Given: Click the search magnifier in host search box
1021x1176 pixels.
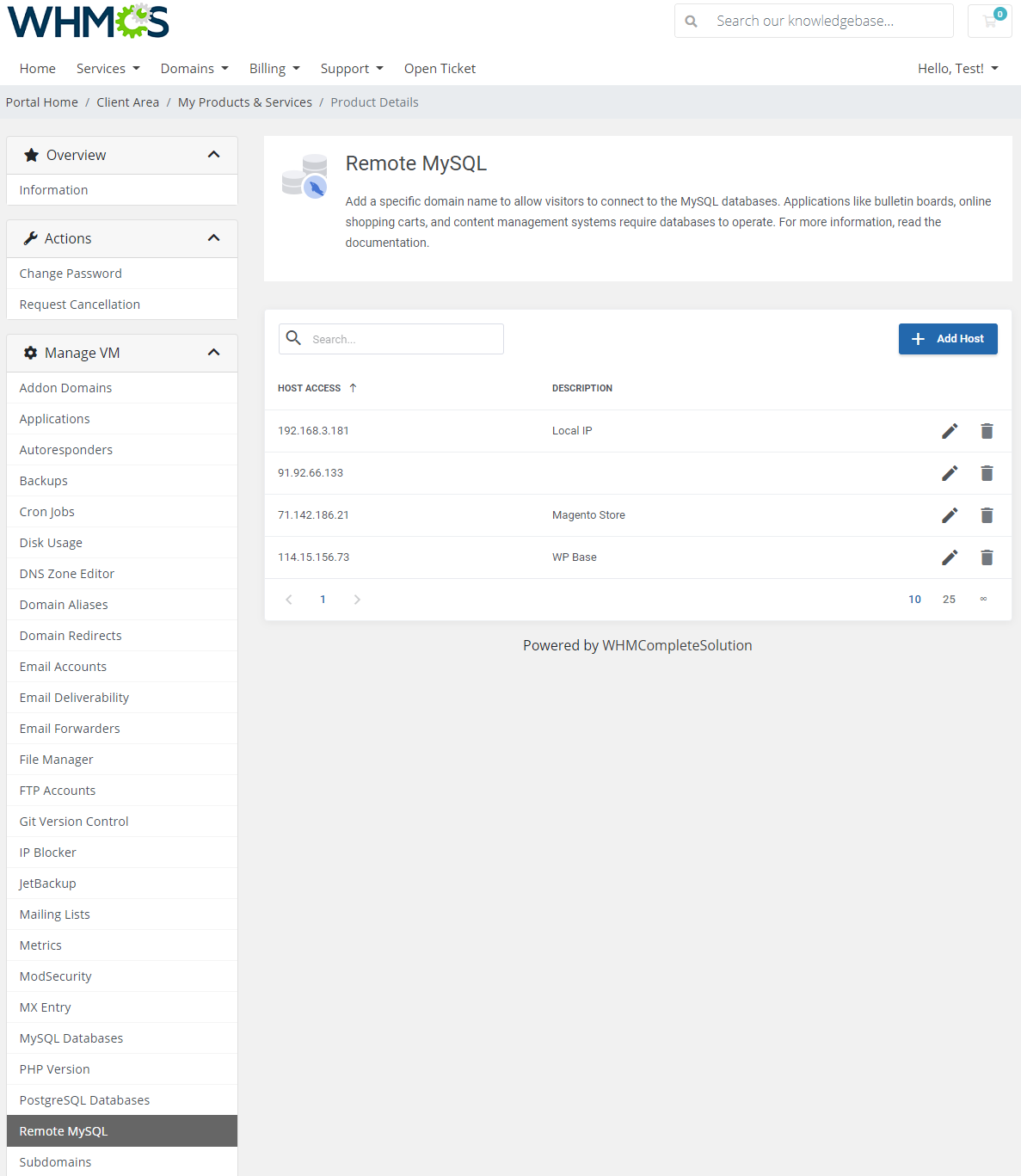Looking at the screenshot, I should coord(293,338).
